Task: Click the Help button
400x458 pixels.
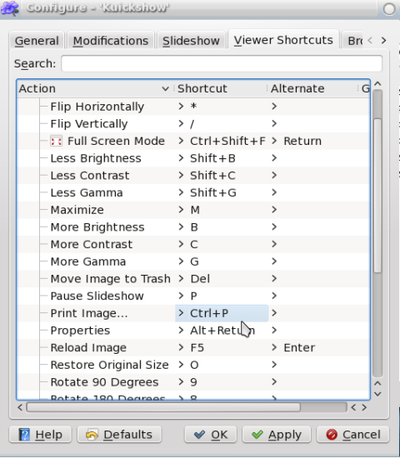Action: coord(40,435)
